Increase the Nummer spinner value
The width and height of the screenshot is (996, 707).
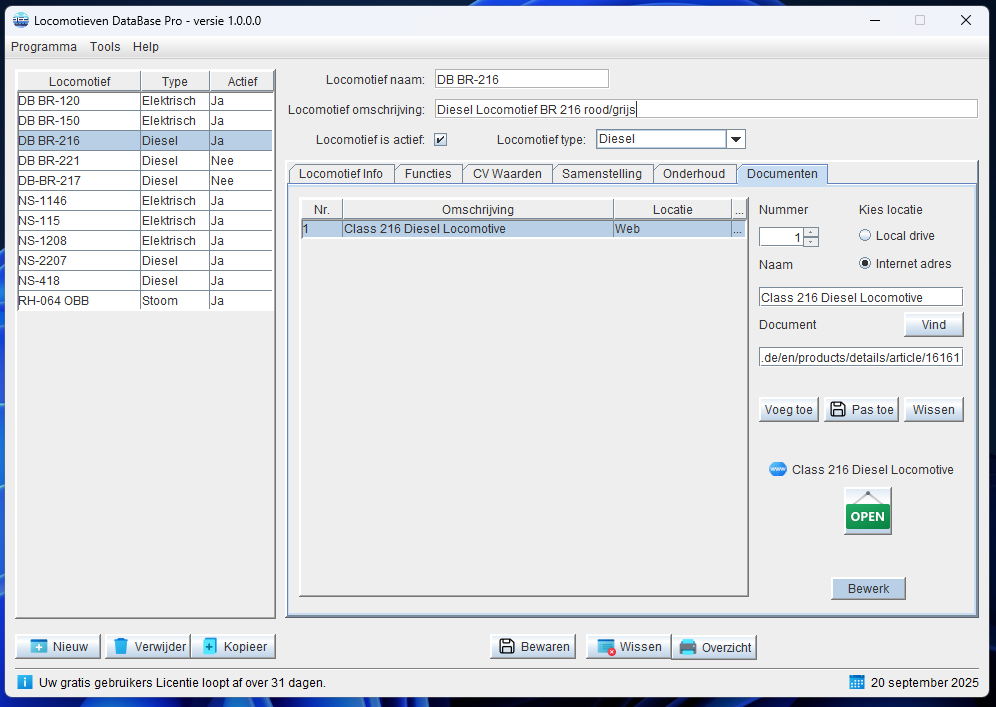811,232
